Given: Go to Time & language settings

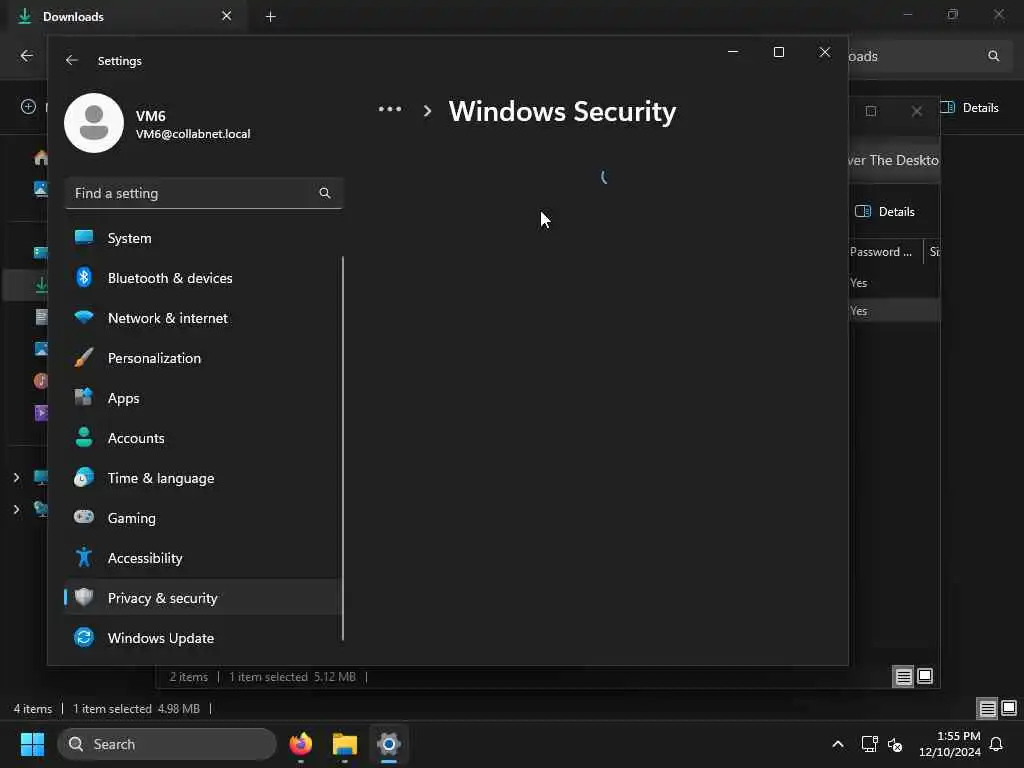Looking at the screenshot, I should pyautogui.click(x=202, y=478).
